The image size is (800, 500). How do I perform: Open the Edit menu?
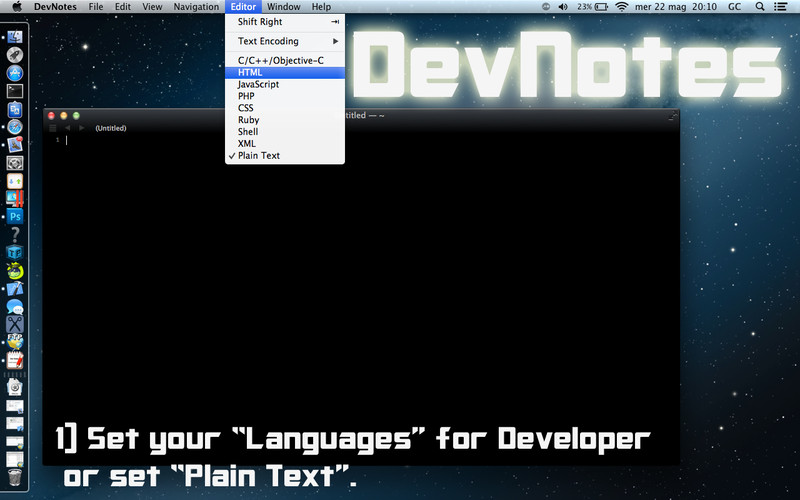[122, 7]
